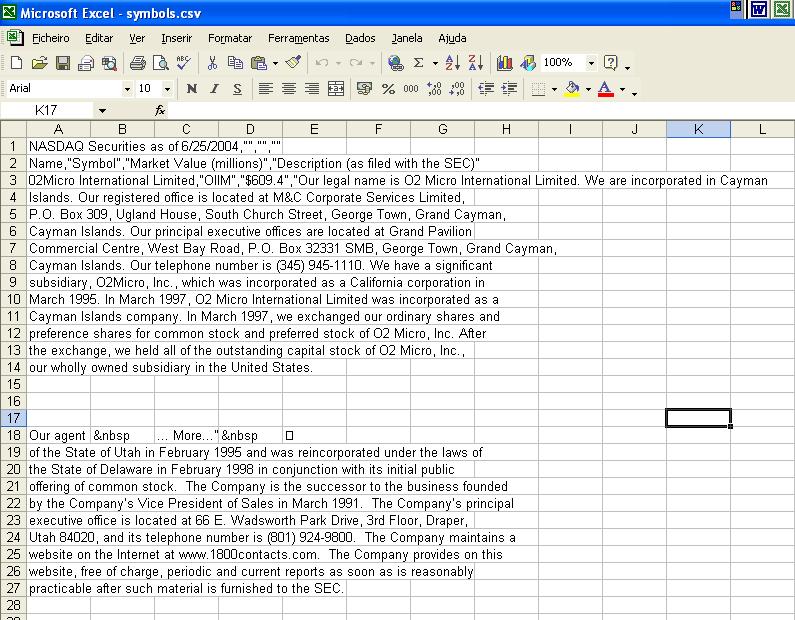Select cell starting 'Our agent' in row 18

59,435
